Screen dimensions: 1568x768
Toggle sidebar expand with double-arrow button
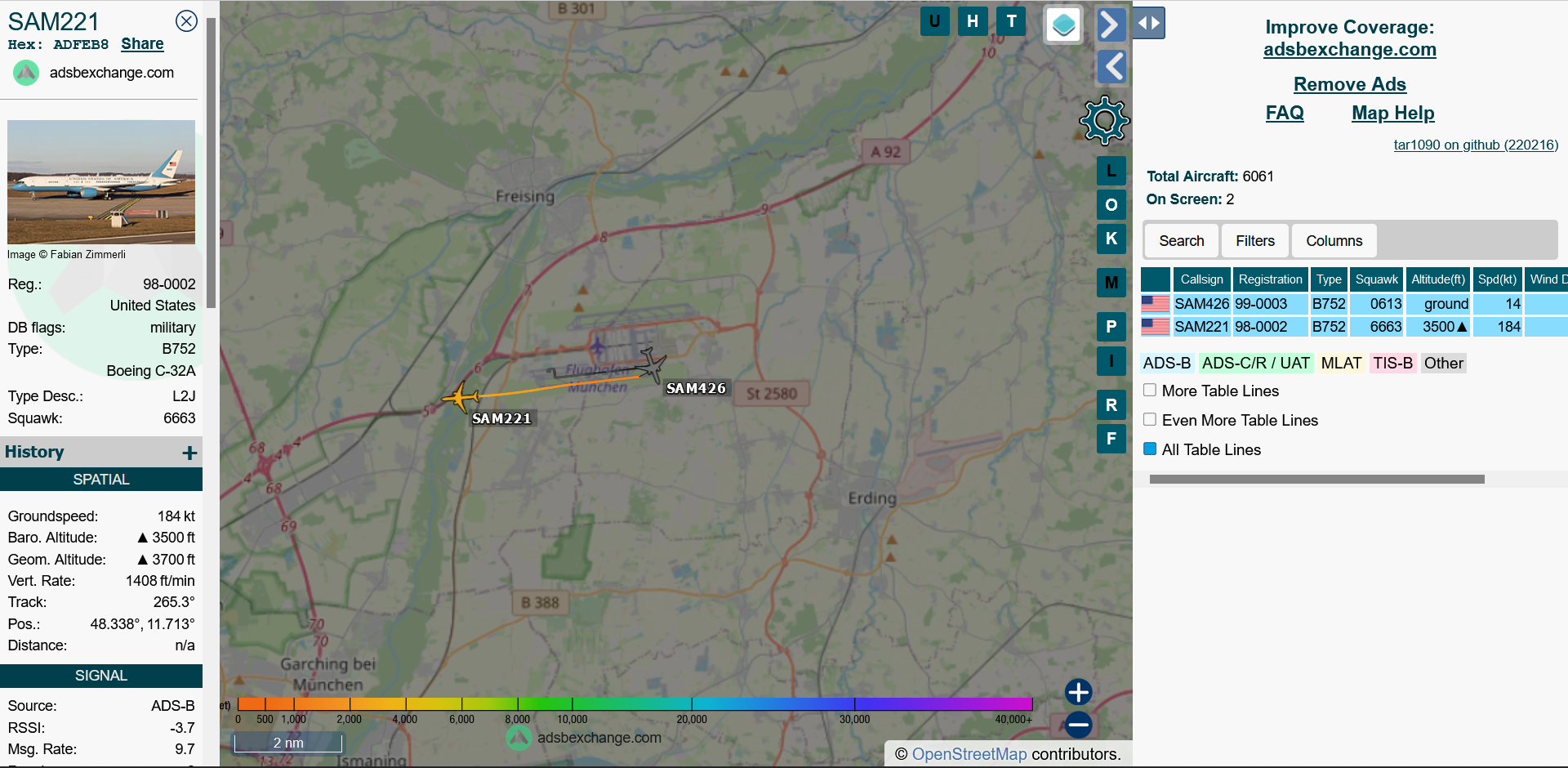(x=1149, y=23)
